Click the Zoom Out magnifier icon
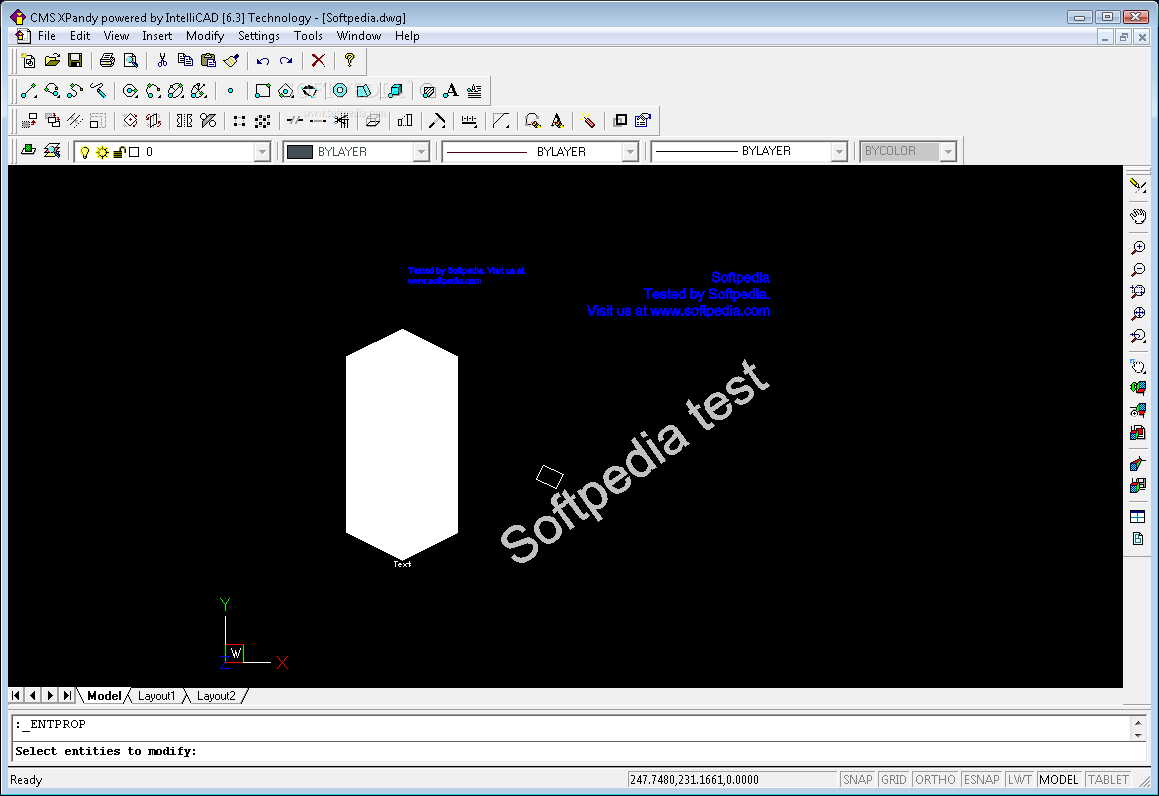Screen dimensions: 1159x796 tap(1138, 270)
